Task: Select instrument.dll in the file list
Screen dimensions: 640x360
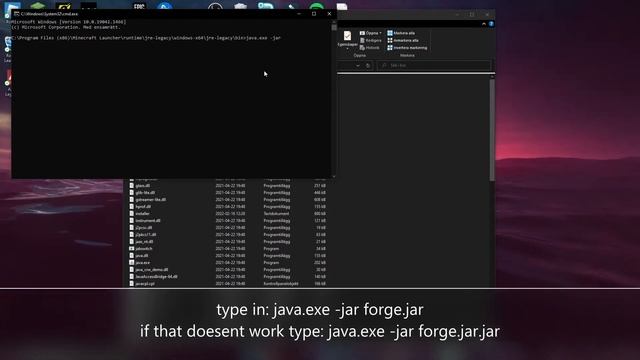Action: 148,221
